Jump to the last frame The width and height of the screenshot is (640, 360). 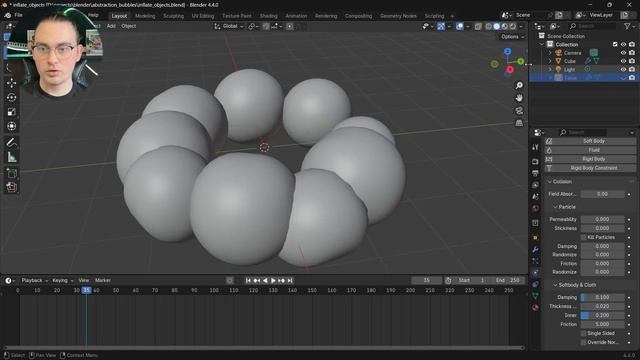pos(290,280)
